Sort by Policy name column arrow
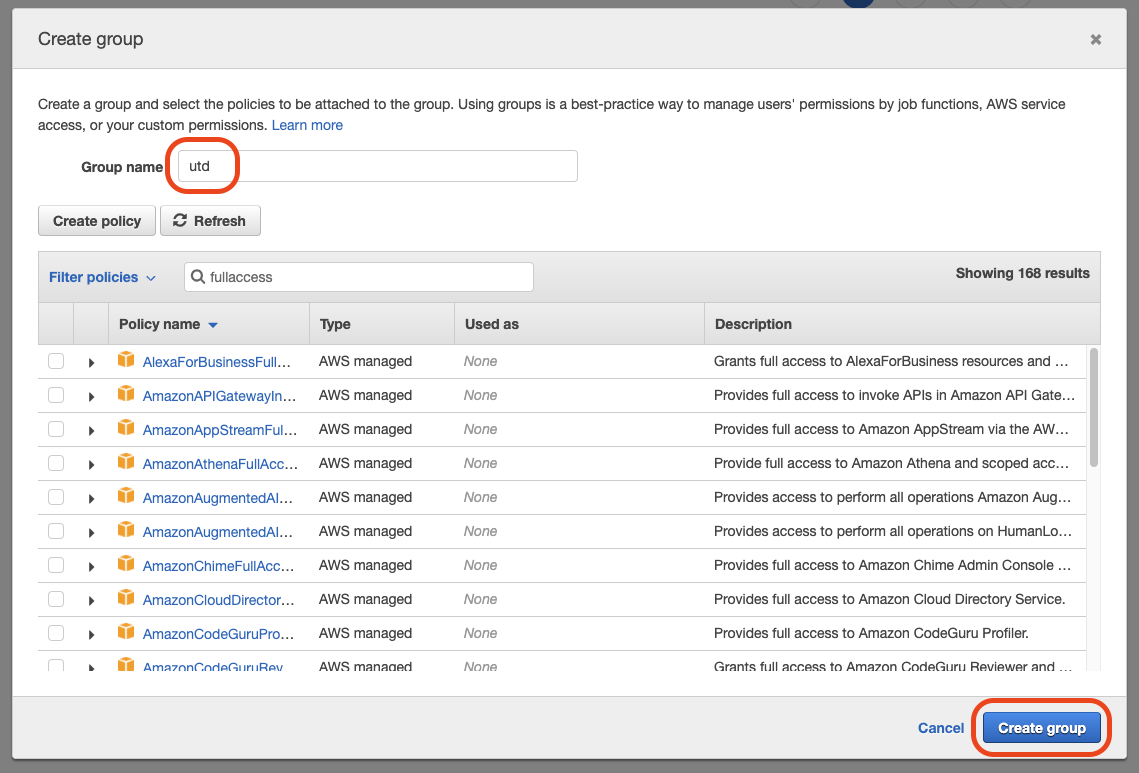The image size is (1139, 773). 213,325
